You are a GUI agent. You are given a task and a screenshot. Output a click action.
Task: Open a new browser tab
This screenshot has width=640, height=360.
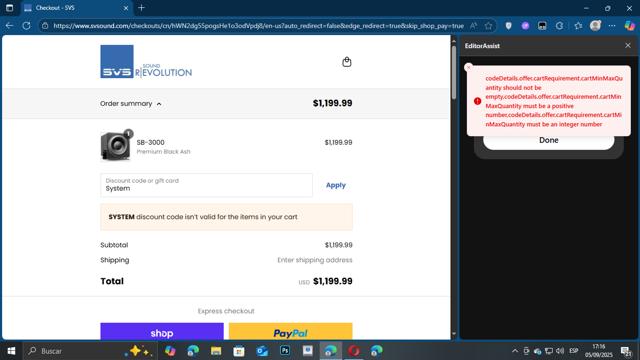coord(141,8)
